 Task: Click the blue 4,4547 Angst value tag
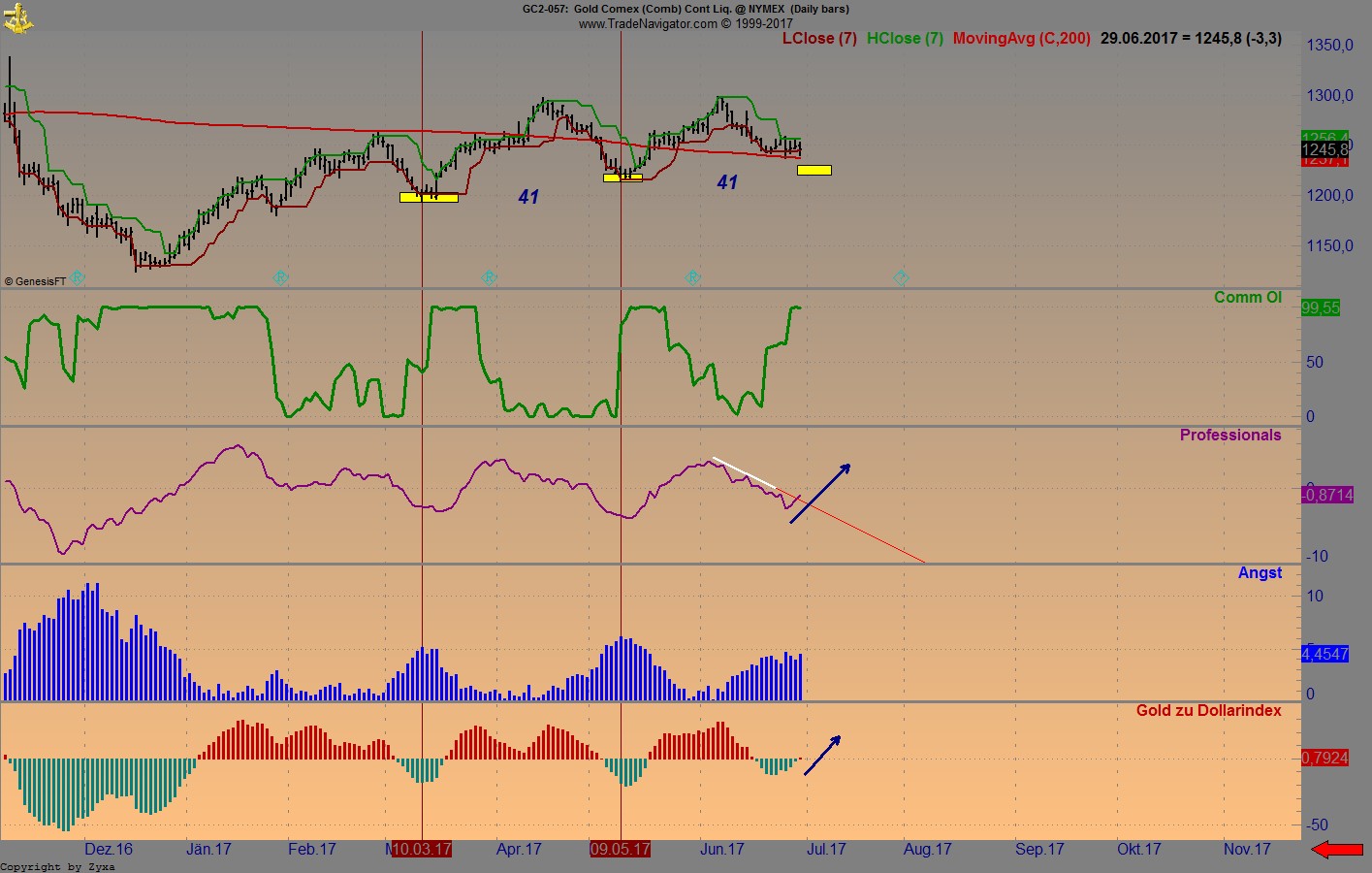pos(1325,655)
